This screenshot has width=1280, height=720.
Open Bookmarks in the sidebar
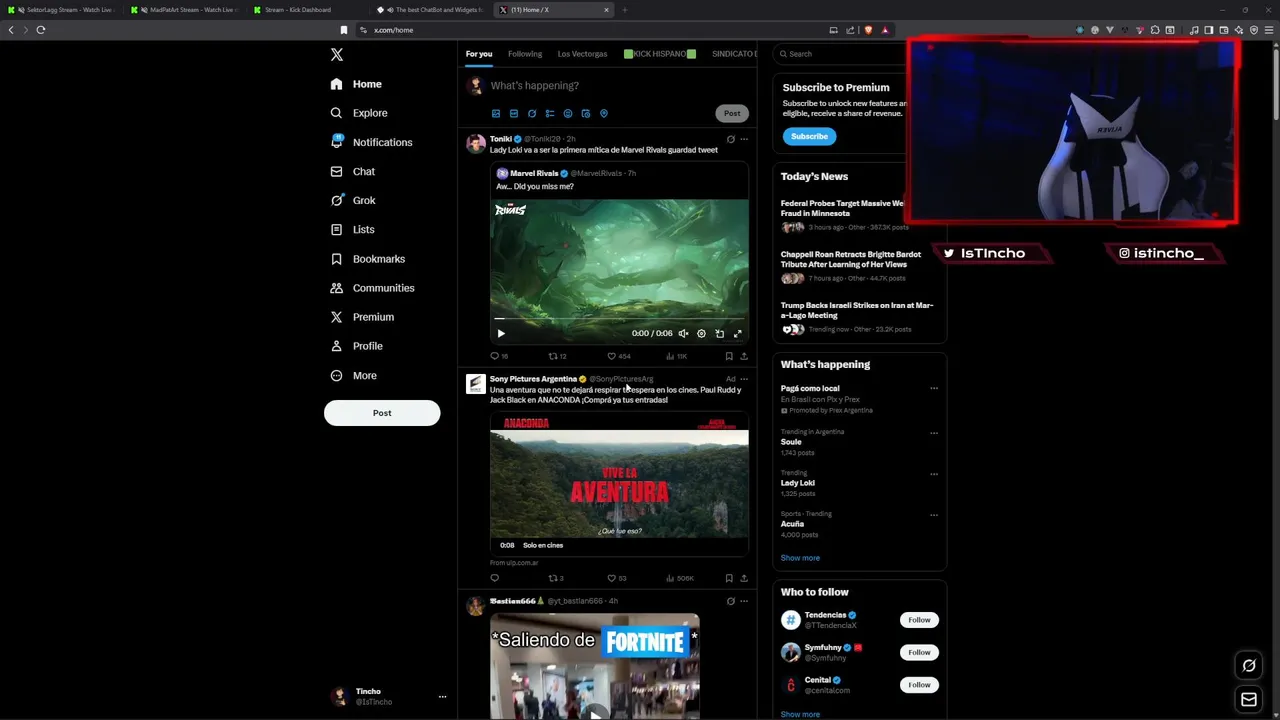[x=367, y=259]
